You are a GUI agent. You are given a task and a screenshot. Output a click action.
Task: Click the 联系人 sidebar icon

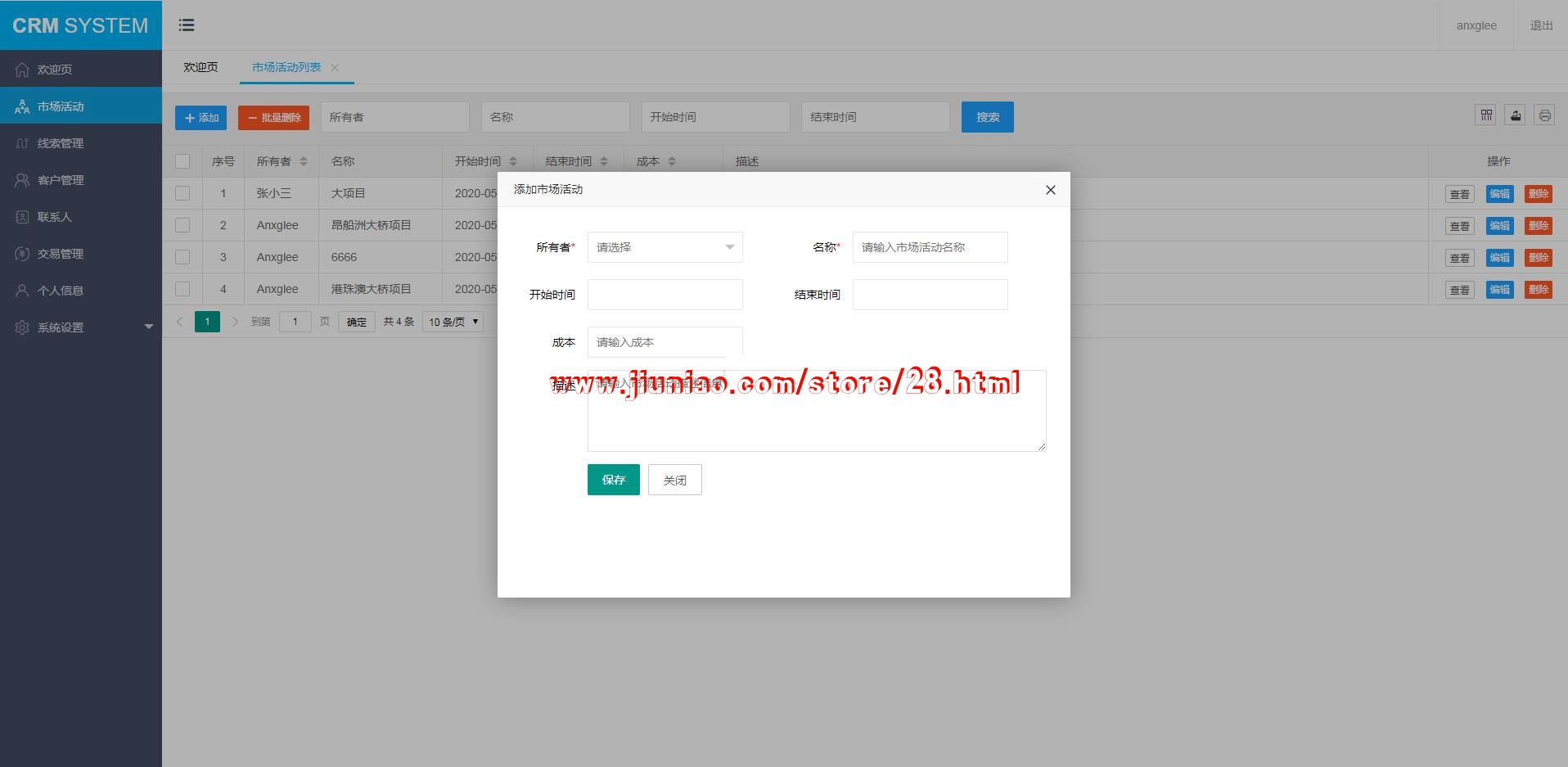click(x=22, y=217)
